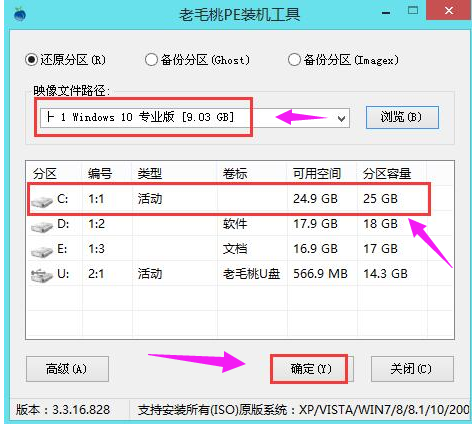The image size is (472, 424).
Task: Click the 卷标 column header
Action: pos(235,174)
